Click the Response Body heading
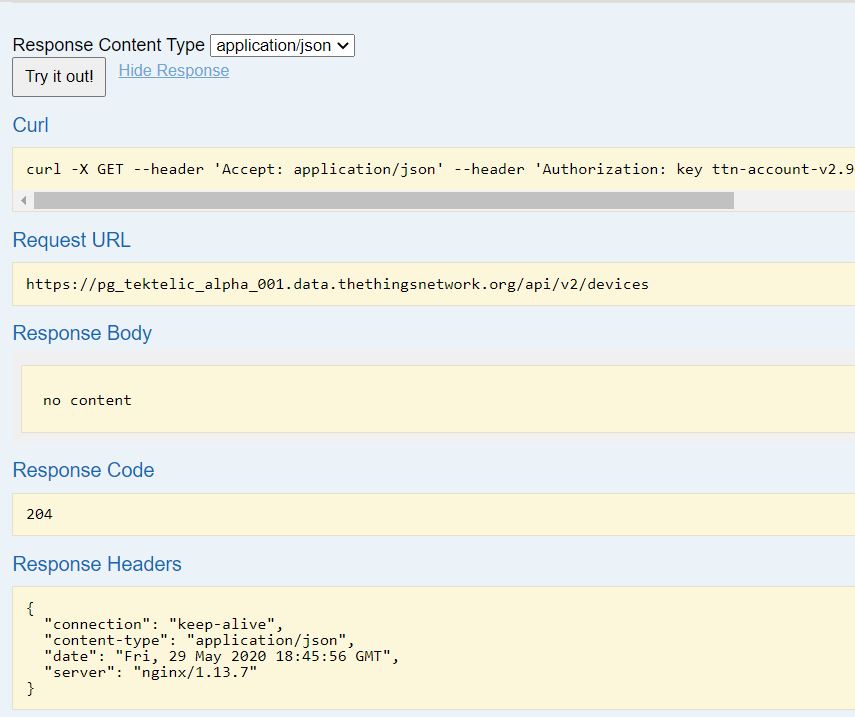The width and height of the screenshot is (855, 717). (82, 333)
